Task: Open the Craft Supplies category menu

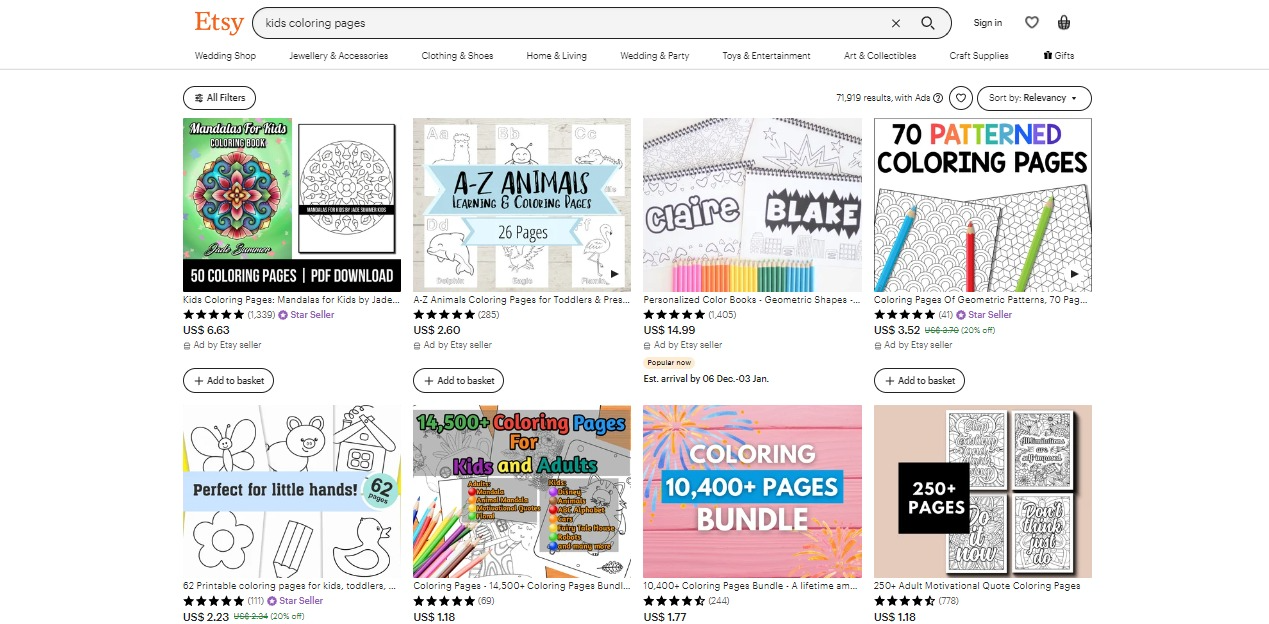Action: click(x=979, y=56)
